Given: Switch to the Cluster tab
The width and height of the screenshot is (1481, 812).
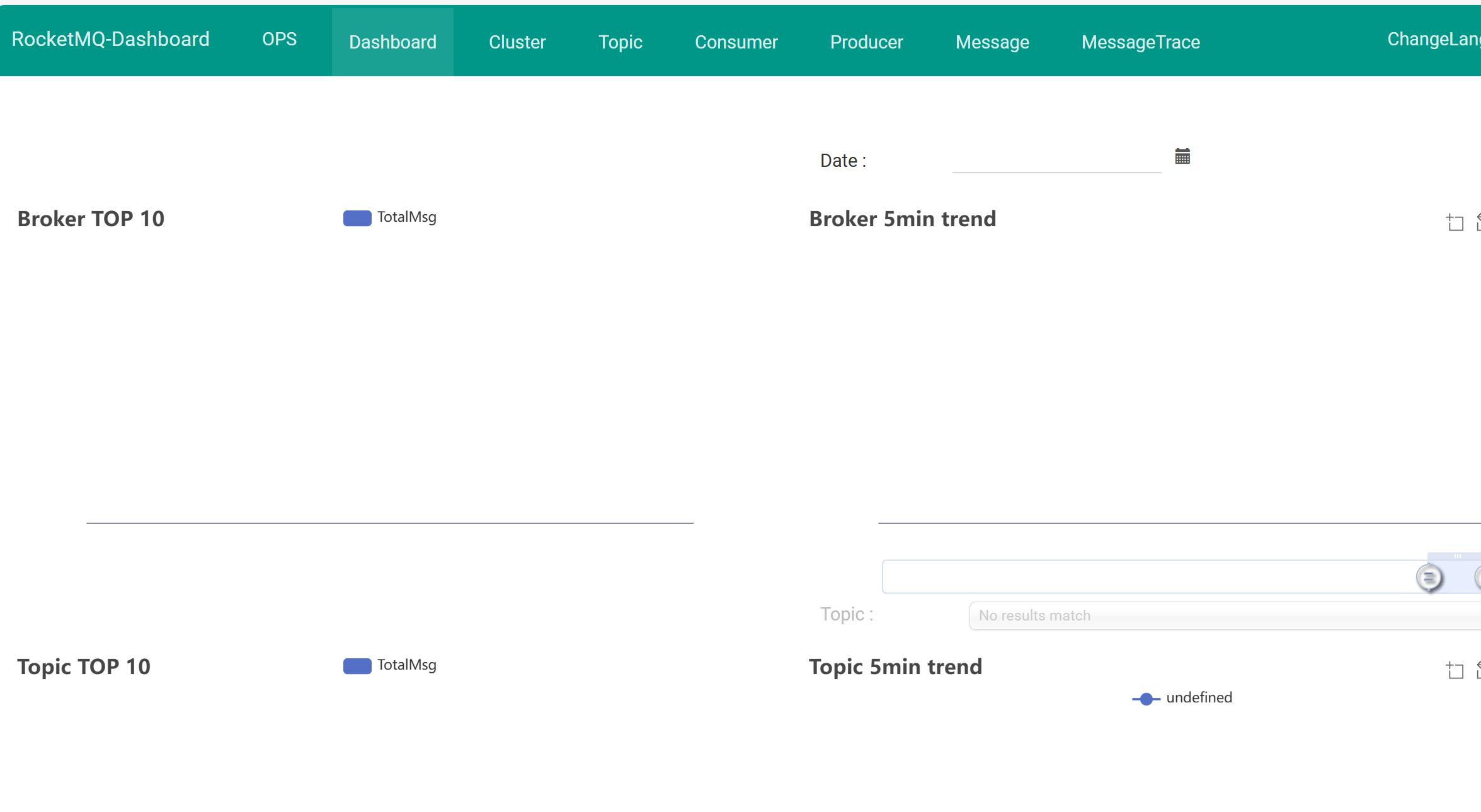Looking at the screenshot, I should [517, 42].
